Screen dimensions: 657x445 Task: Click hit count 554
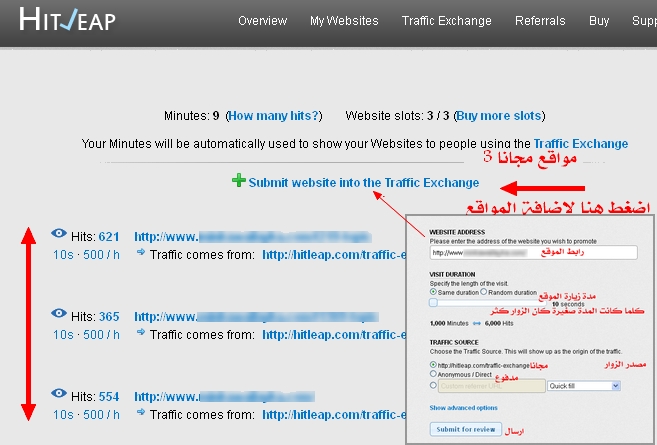[x=109, y=397]
